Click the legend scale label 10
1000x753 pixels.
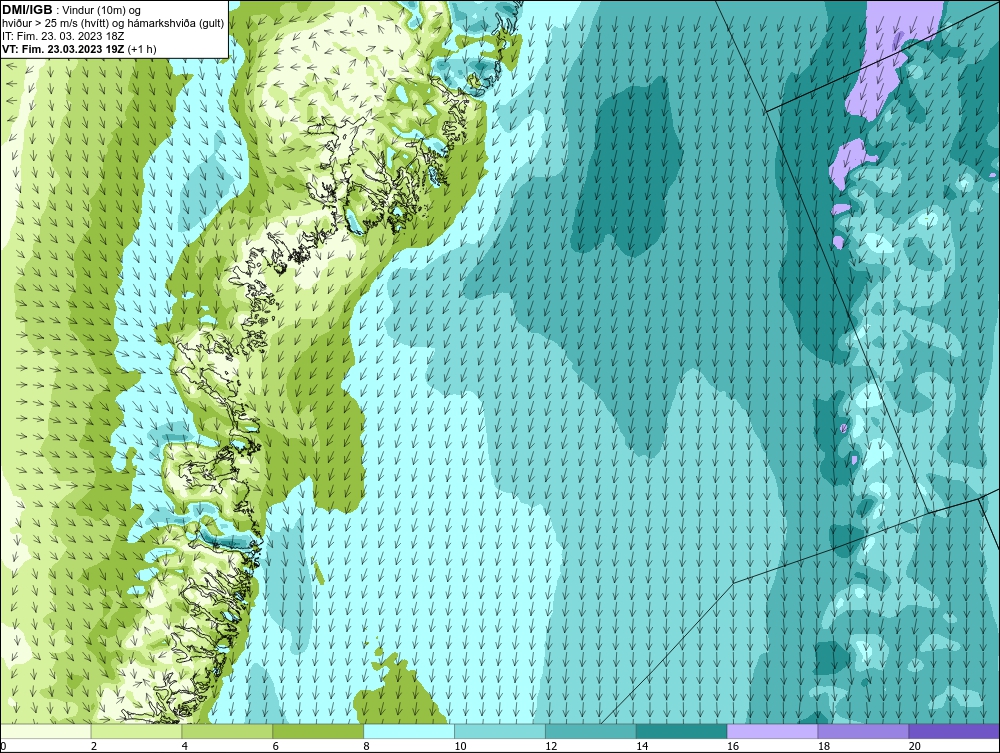tap(460, 746)
